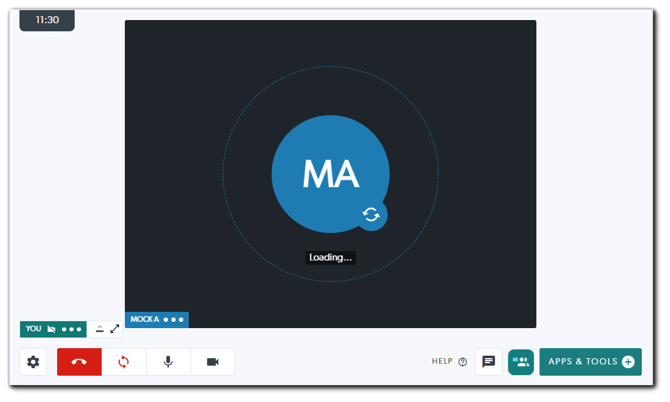Click the Loading... status label
670x402 pixels.
click(x=330, y=257)
